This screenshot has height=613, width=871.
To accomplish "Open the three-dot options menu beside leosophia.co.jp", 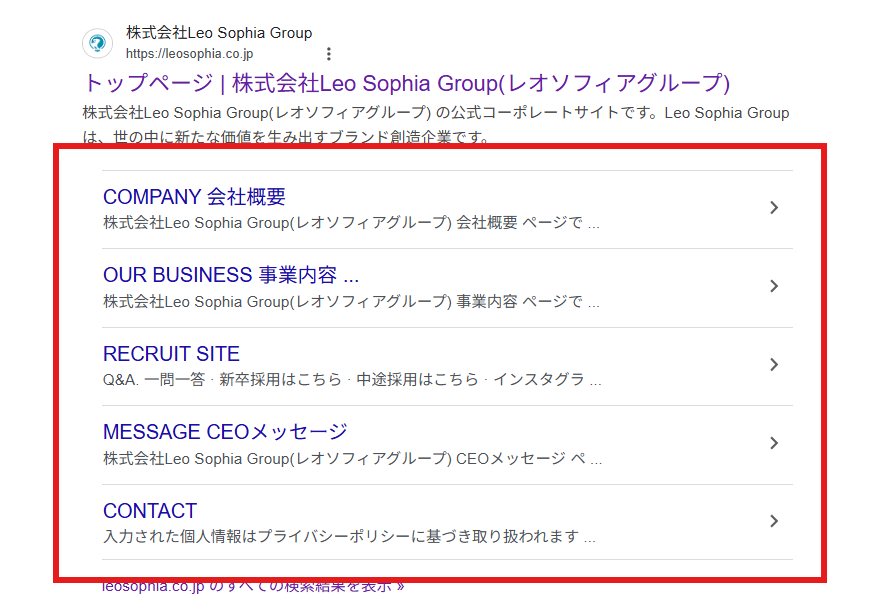I will coord(329,54).
